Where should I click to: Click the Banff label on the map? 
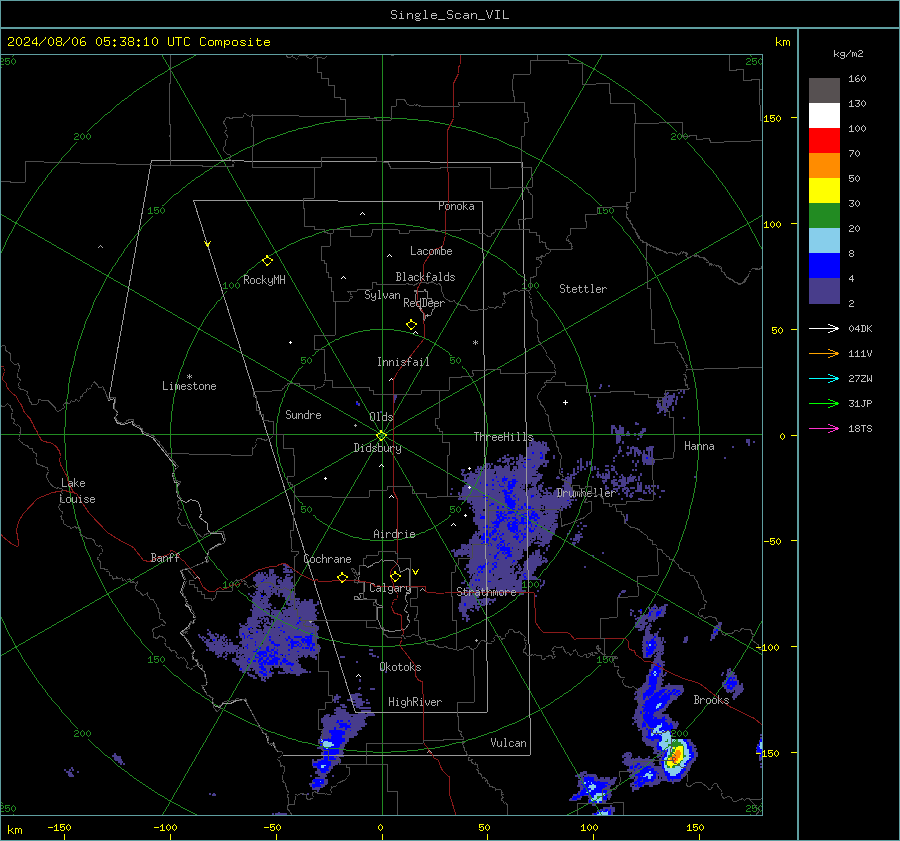[x=165, y=558]
